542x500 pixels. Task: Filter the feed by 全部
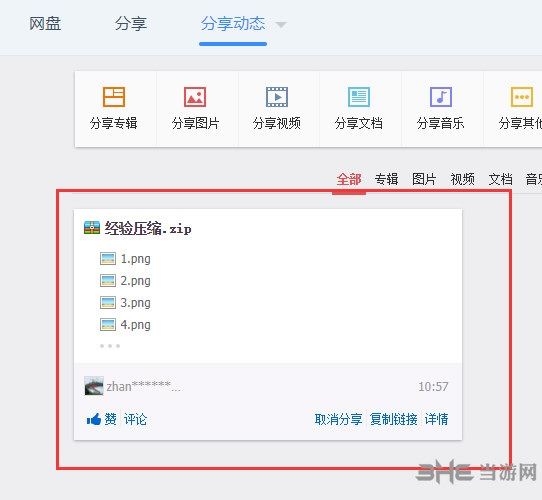349,179
